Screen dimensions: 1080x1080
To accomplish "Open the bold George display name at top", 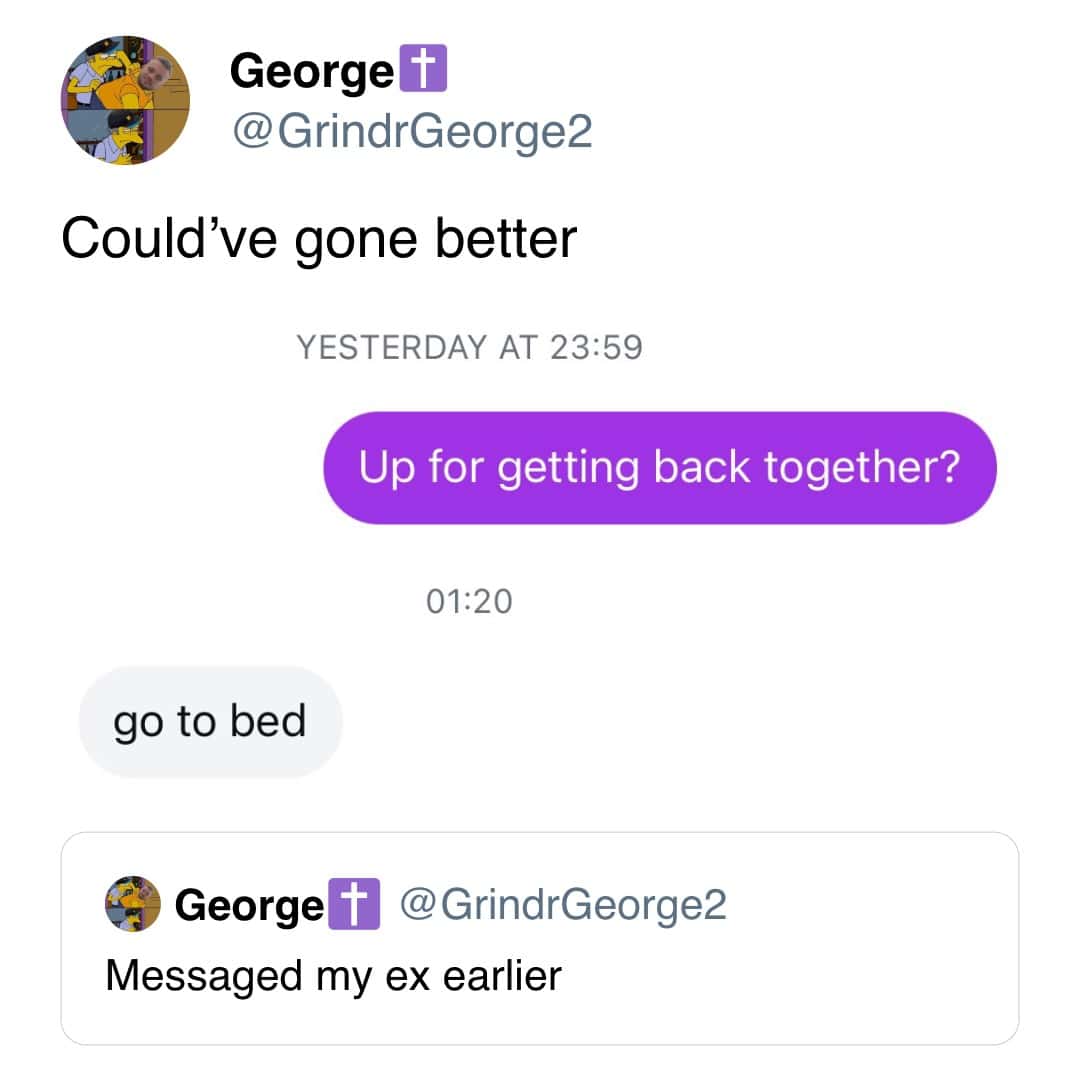I will pyautogui.click(x=312, y=72).
